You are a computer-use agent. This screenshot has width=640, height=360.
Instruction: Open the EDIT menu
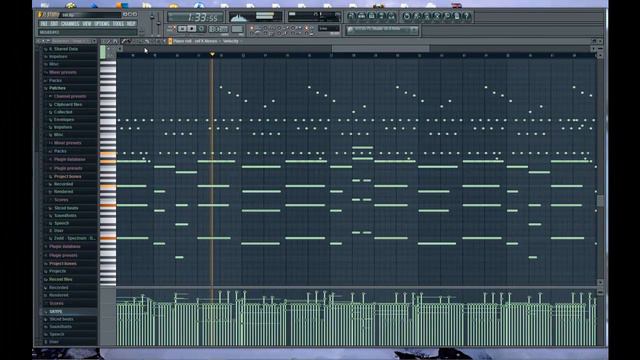(54, 24)
